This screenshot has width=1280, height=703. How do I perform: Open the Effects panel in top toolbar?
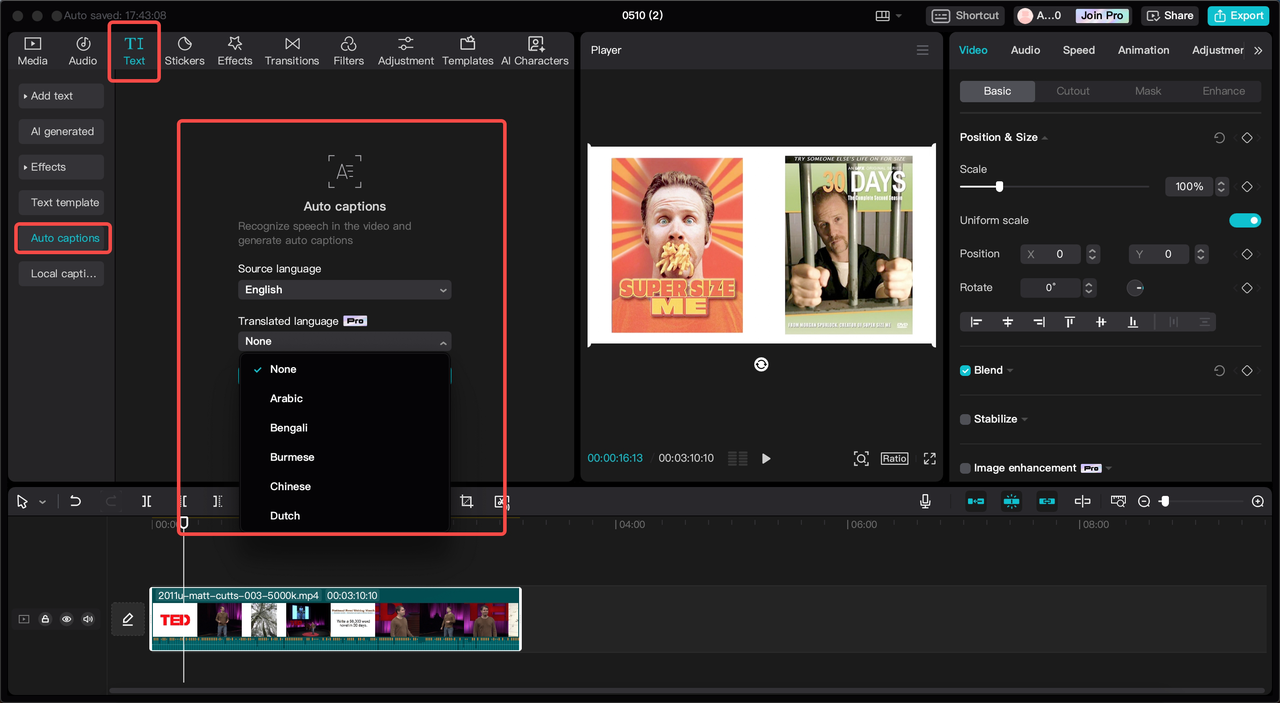tap(235, 51)
